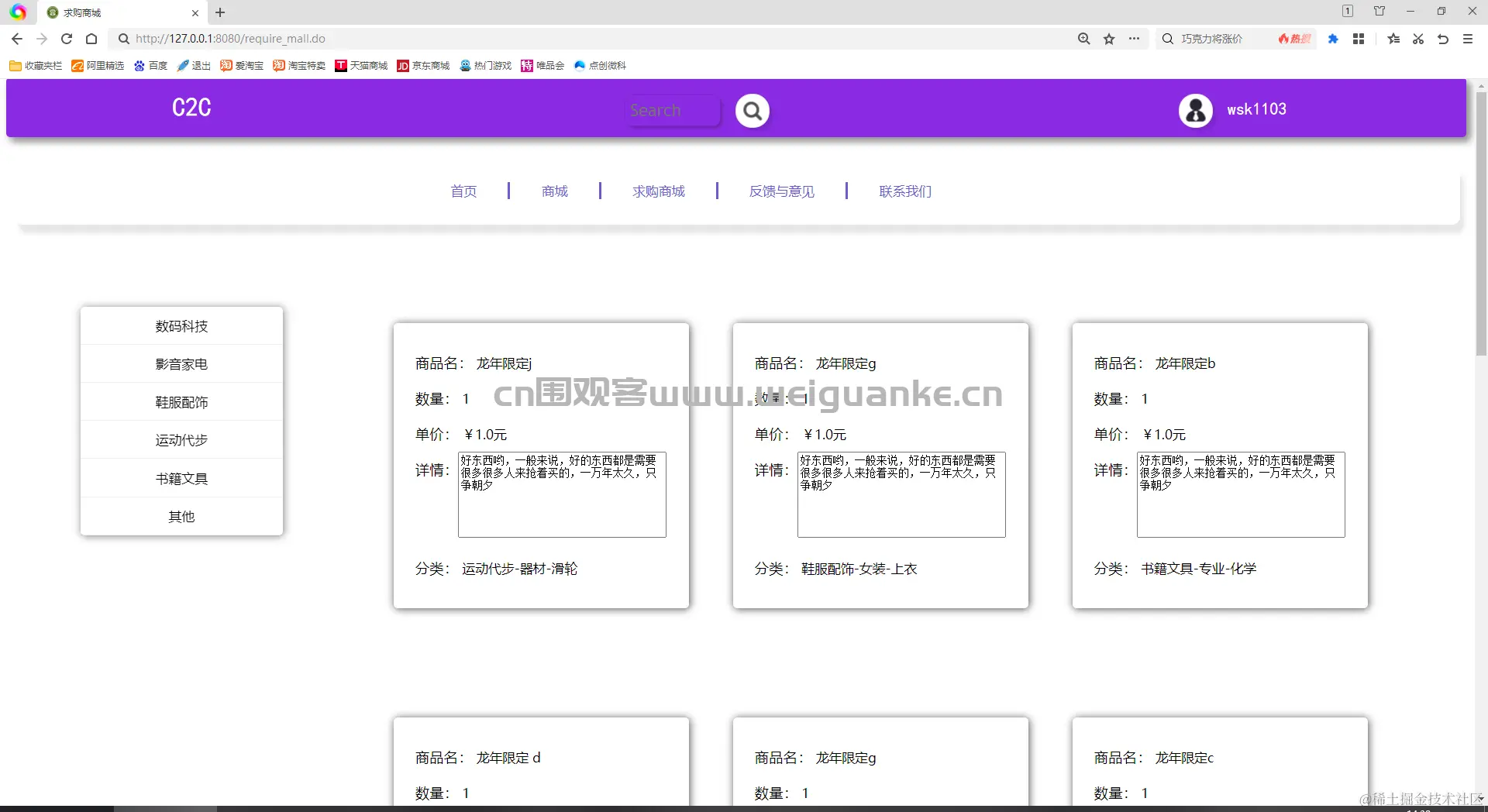1488x812 pixels.
Task: Close the 求购商城 browser tab
Action: [195, 13]
